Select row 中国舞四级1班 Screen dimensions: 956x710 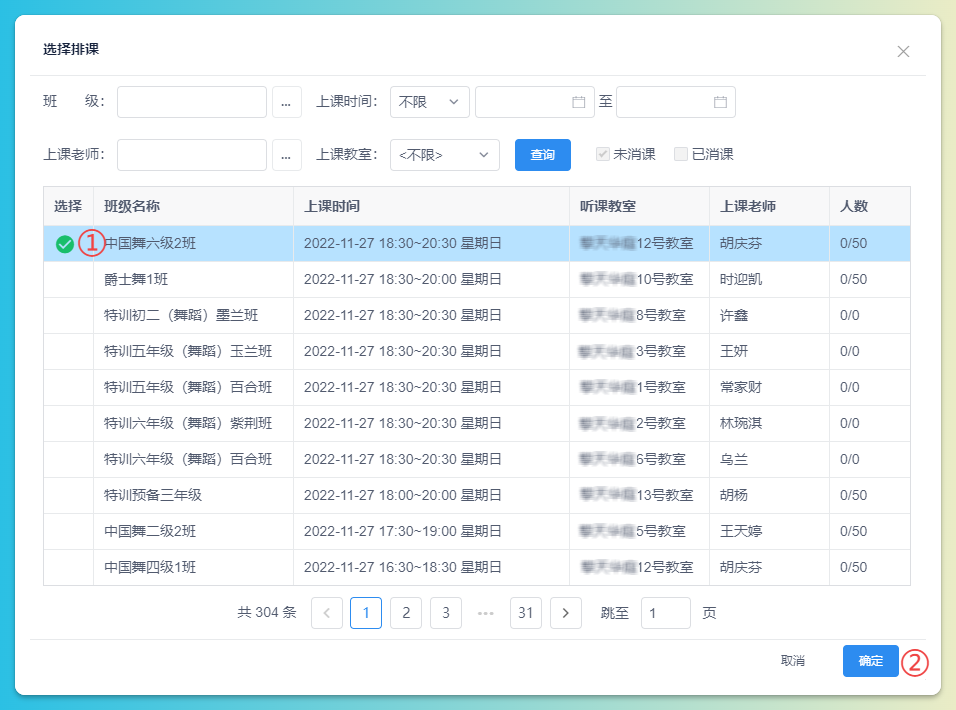pyautogui.click(x=477, y=567)
